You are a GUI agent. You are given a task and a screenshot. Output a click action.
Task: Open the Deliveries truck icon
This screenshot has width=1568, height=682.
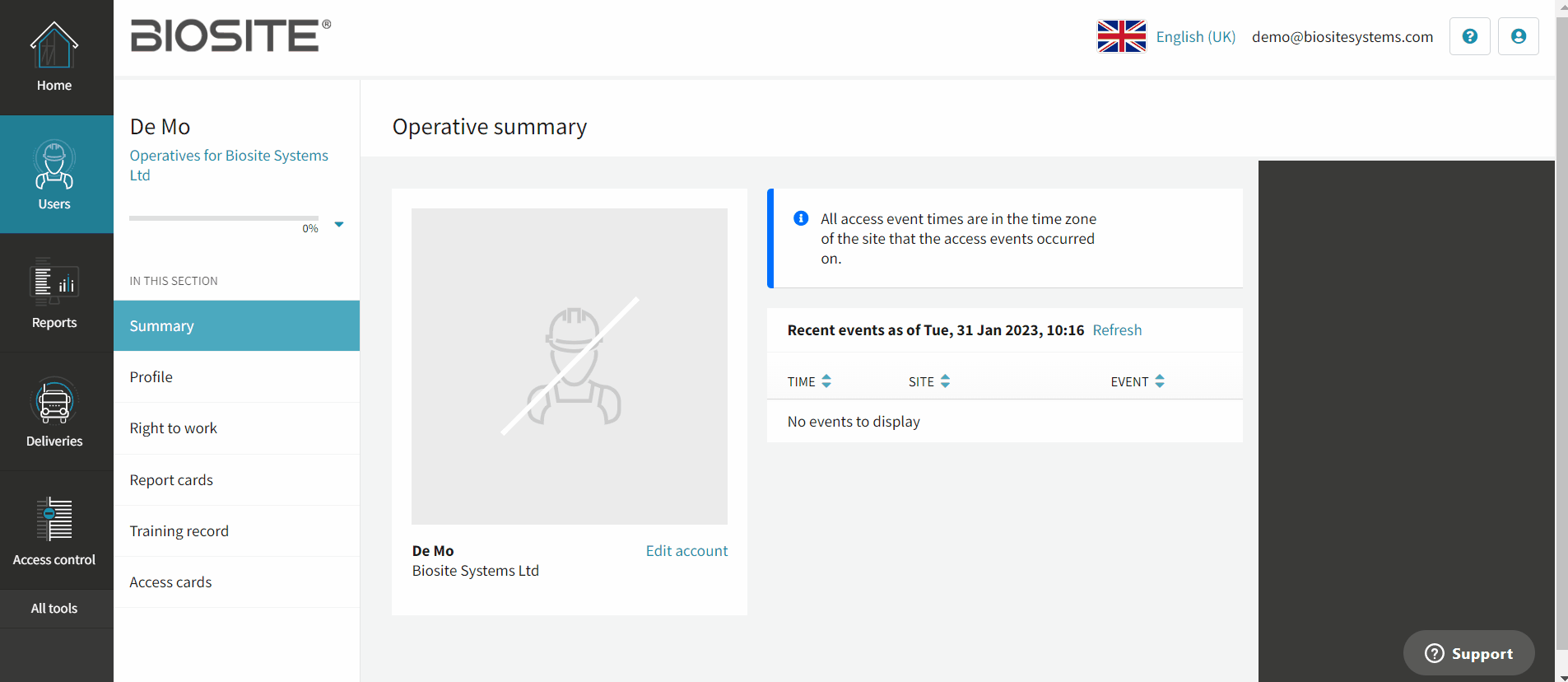tap(54, 401)
